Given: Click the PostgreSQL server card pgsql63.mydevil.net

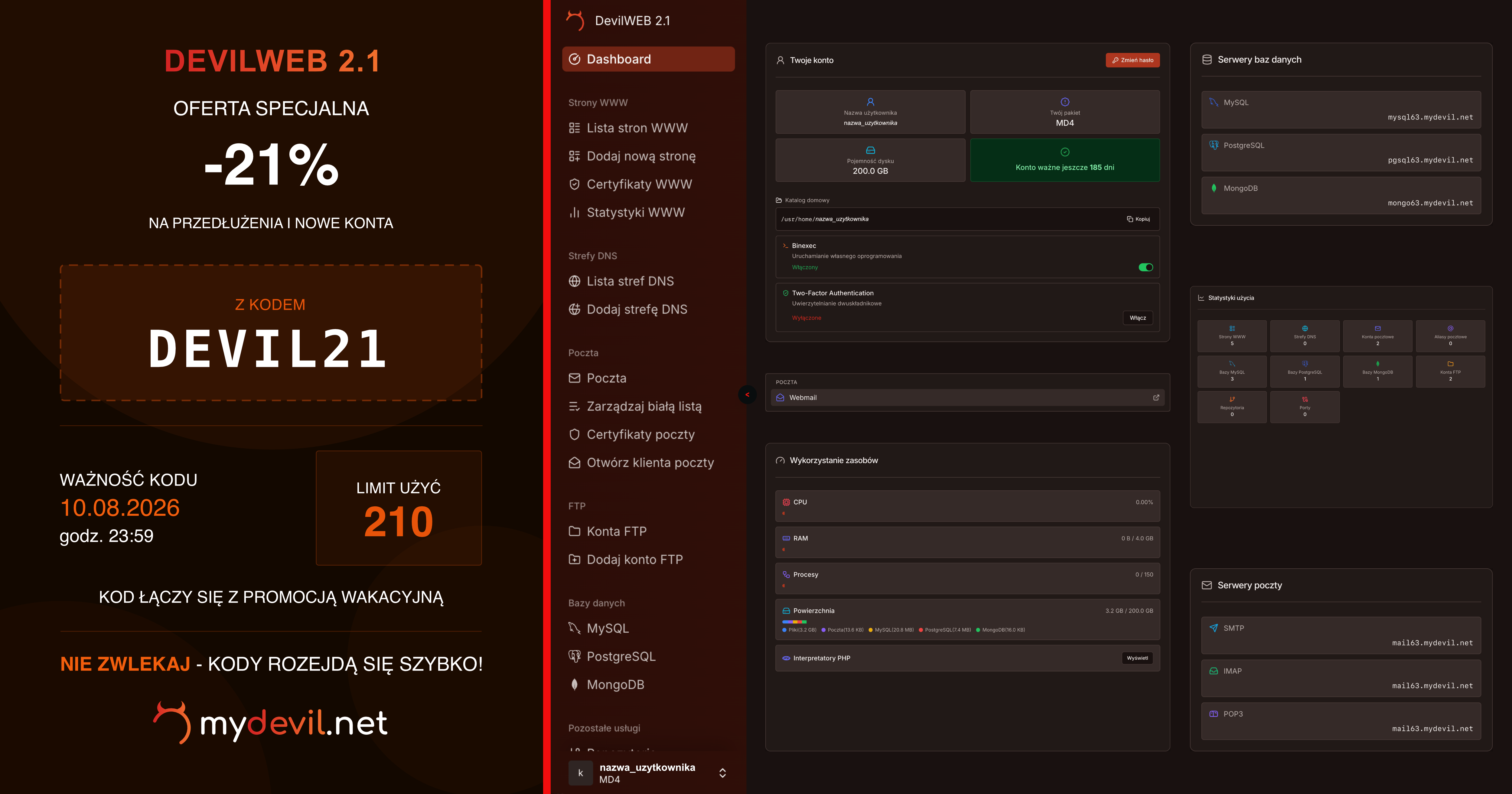Looking at the screenshot, I should tap(1341, 153).
